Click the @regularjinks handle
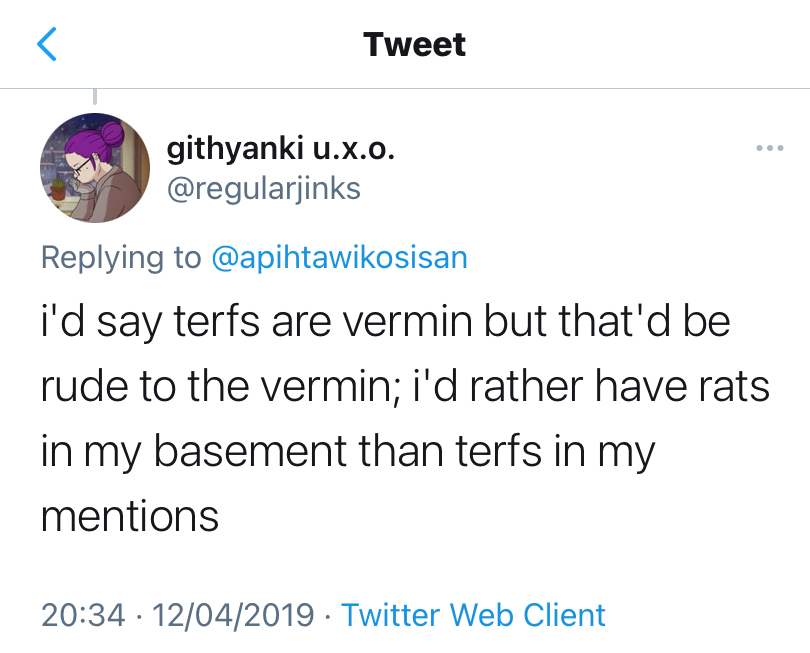The image size is (810, 653). (x=263, y=189)
